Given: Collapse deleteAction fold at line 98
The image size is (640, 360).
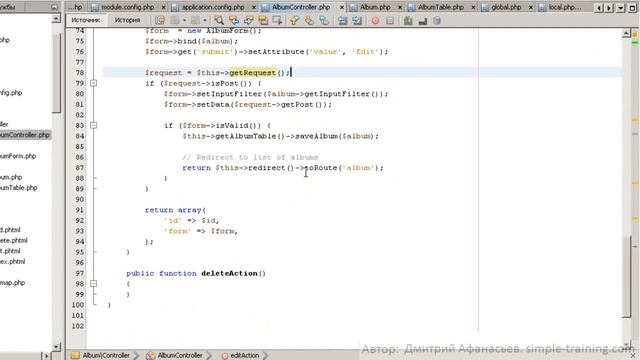Looking at the screenshot, I should [93, 283].
